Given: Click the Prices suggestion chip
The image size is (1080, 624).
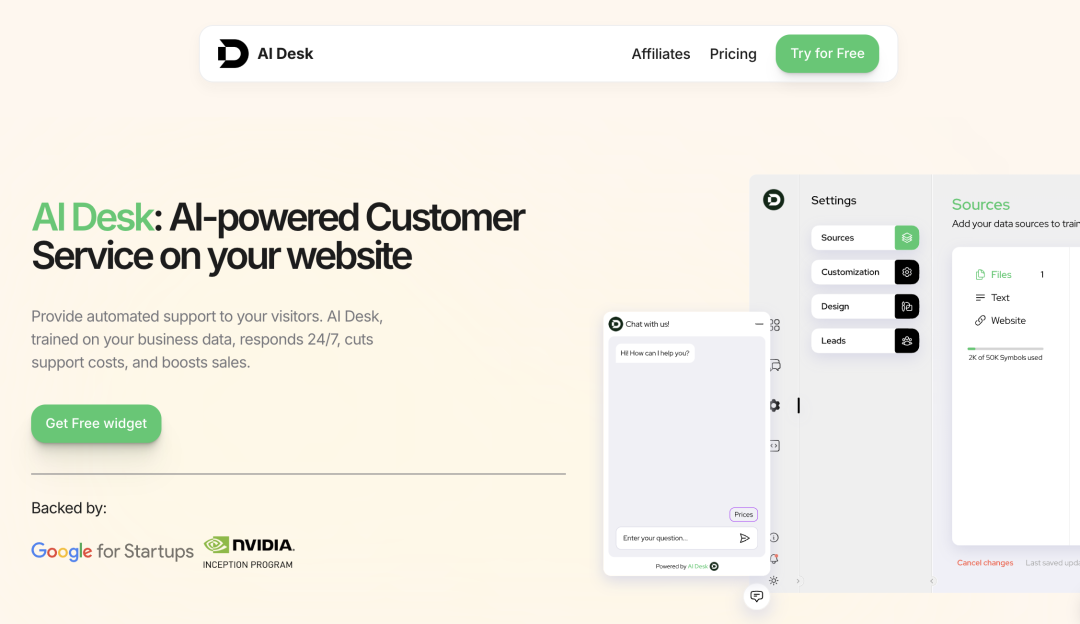Looking at the screenshot, I should click(743, 514).
